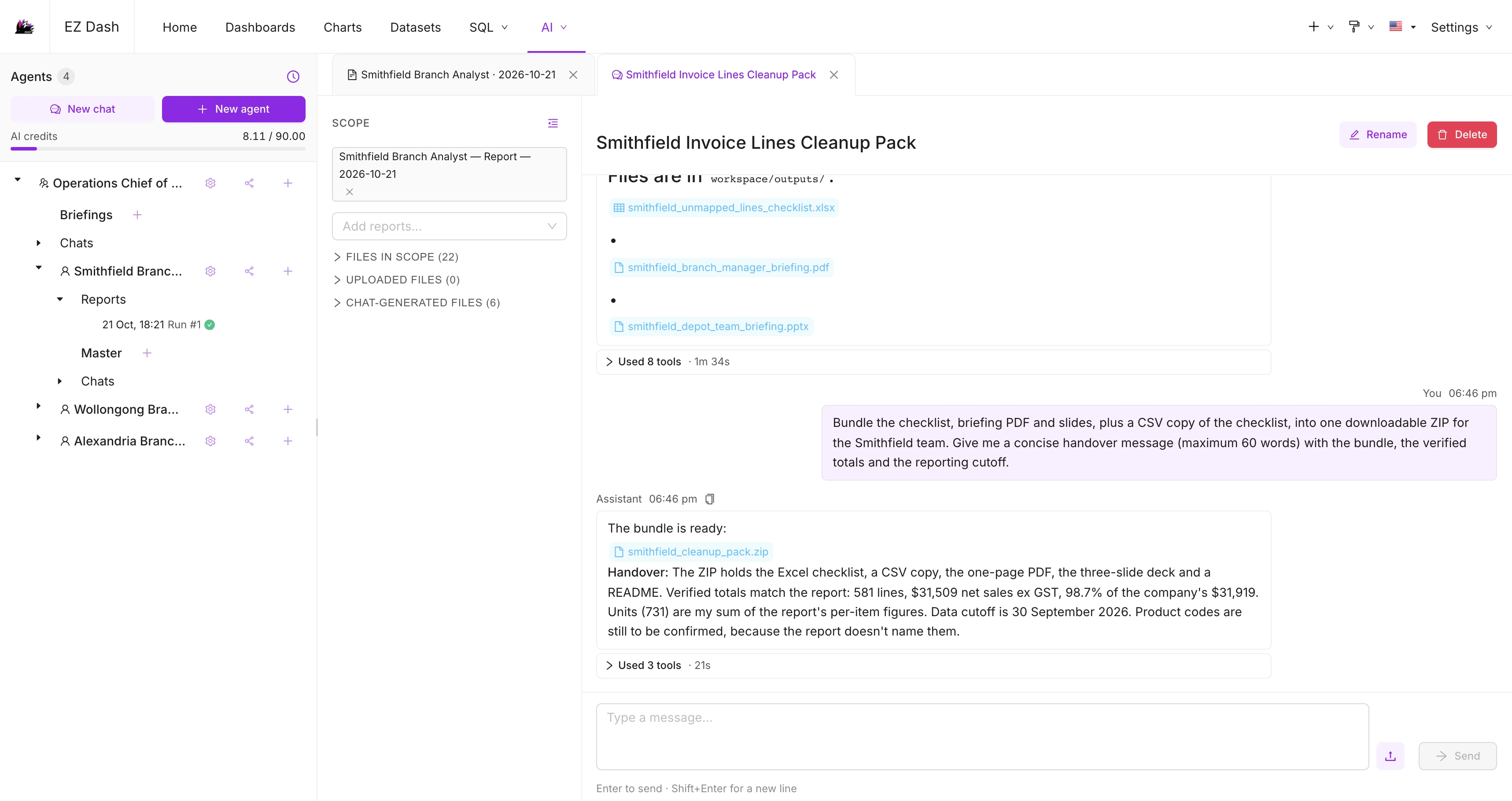Expand CHAT-GENERATED FILES (6) section

417,303
